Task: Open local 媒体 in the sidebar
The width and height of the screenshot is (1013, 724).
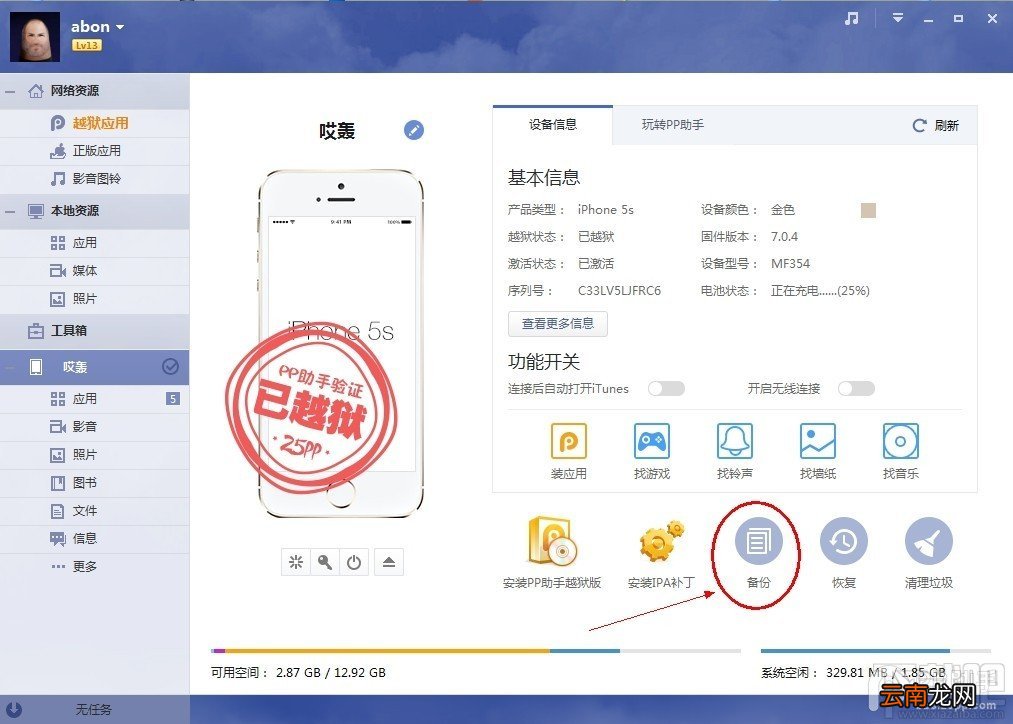Action: 94,271
